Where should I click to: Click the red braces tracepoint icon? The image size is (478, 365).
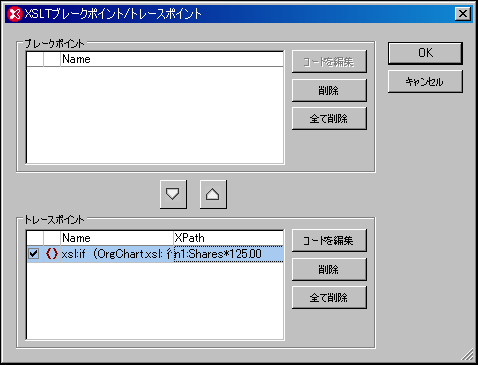point(52,254)
